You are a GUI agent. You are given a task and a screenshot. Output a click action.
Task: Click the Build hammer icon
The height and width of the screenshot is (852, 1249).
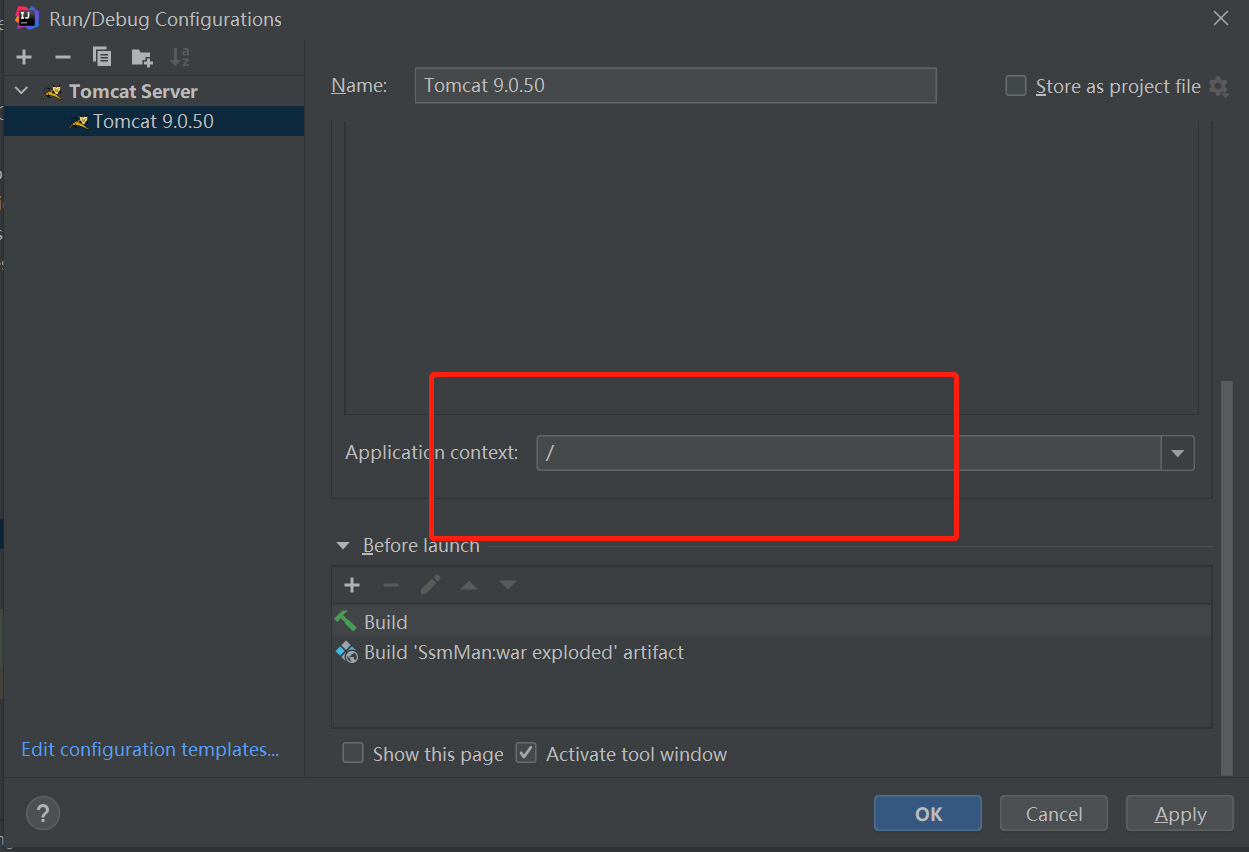point(346,621)
